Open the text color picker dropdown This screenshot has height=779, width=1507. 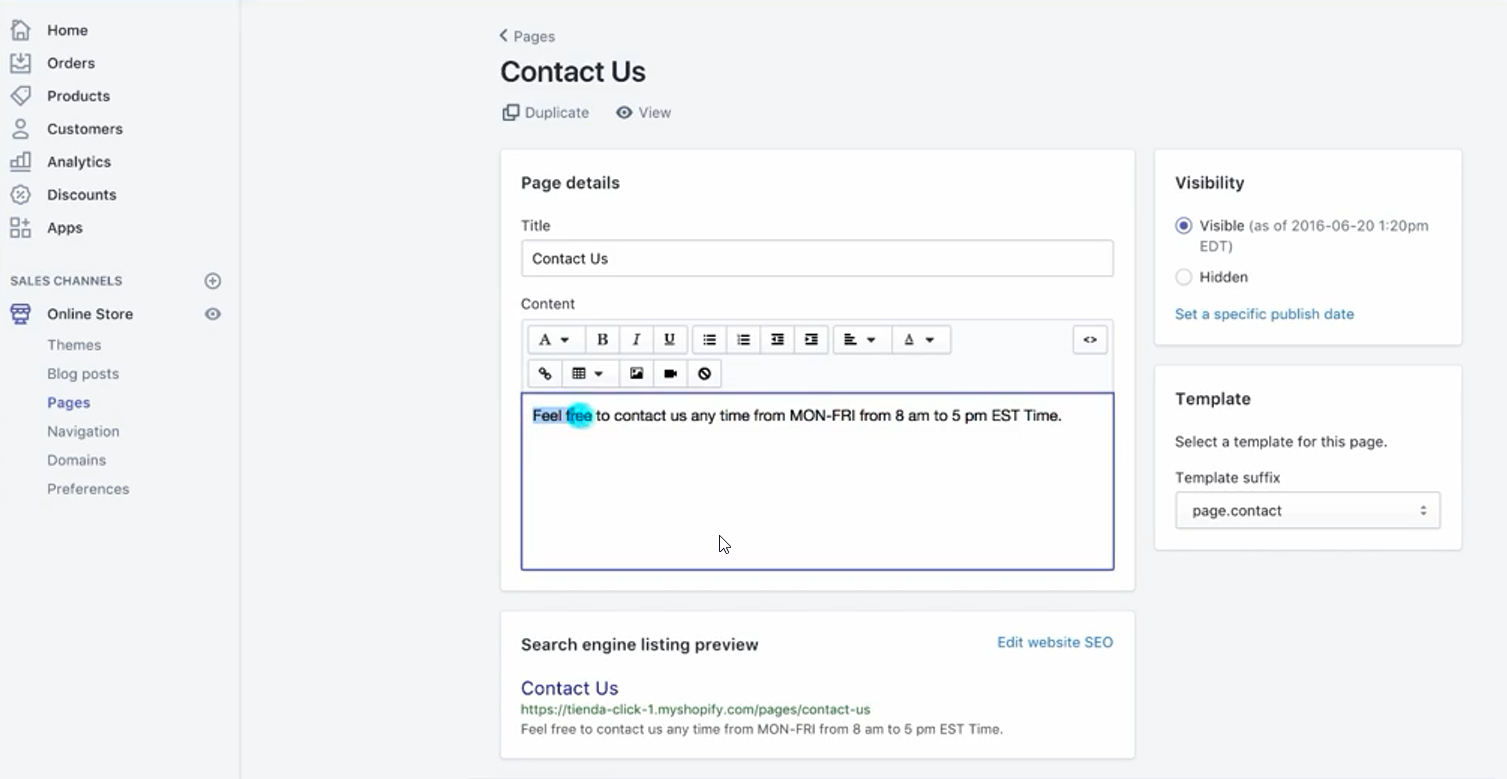pos(920,340)
